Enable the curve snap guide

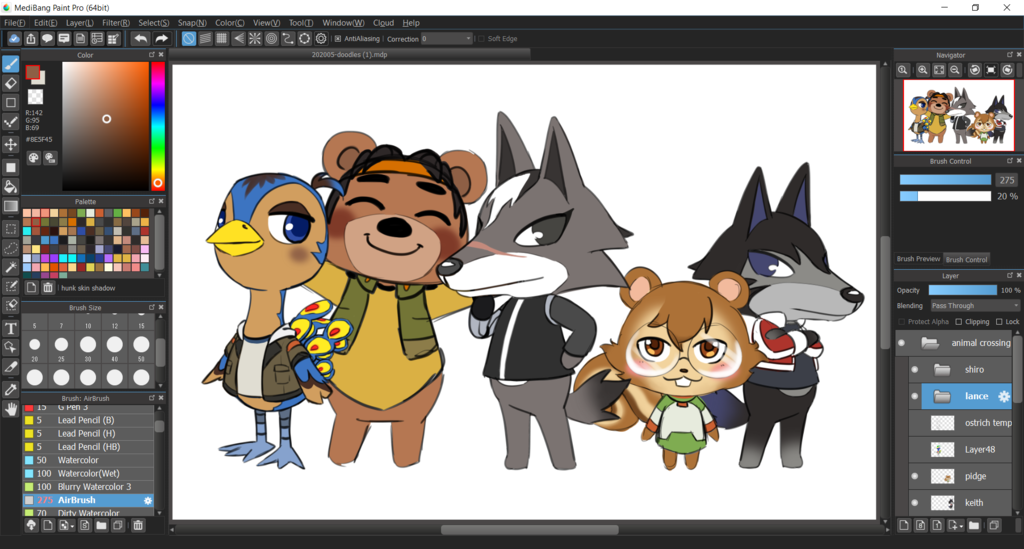pos(288,39)
